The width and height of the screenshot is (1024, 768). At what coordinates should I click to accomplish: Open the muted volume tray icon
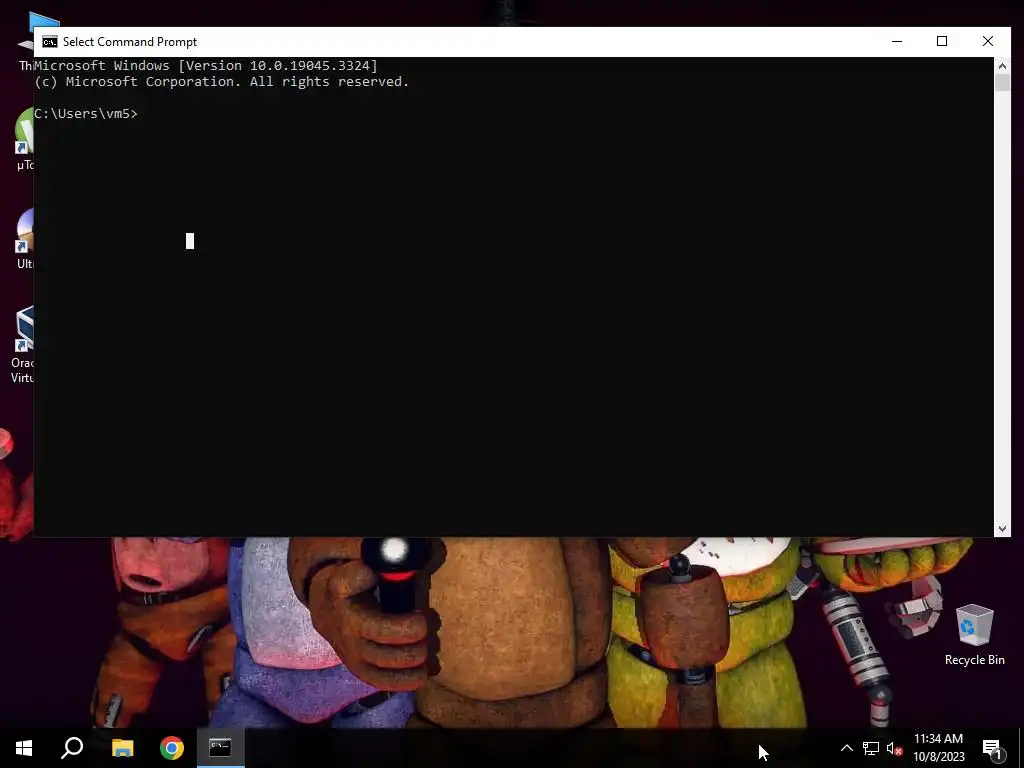(894, 748)
